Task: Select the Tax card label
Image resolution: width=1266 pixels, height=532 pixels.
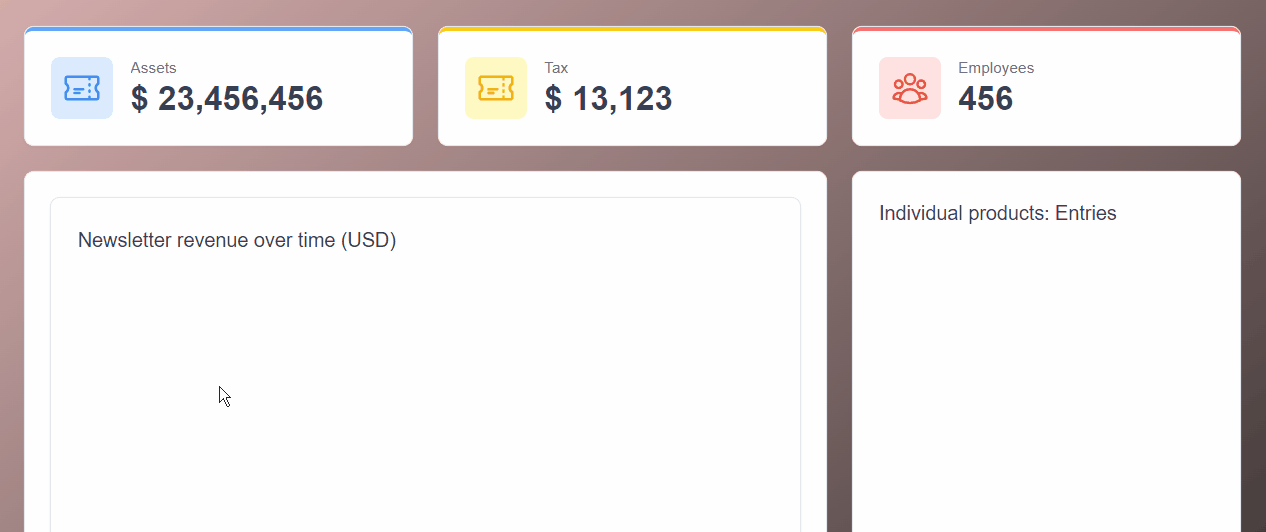Action: (x=556, y=68)
